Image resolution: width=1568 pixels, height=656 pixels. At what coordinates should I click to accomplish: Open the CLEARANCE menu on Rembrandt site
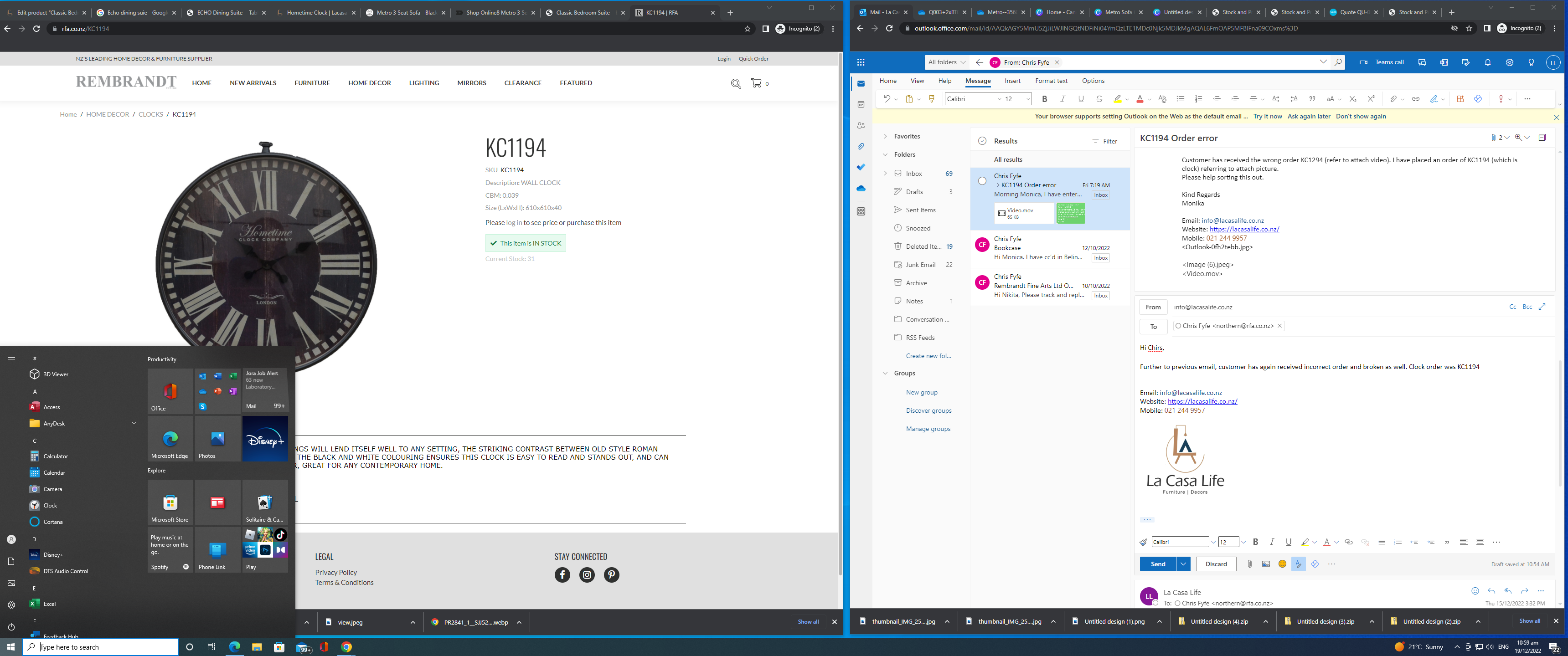(522, 83)
